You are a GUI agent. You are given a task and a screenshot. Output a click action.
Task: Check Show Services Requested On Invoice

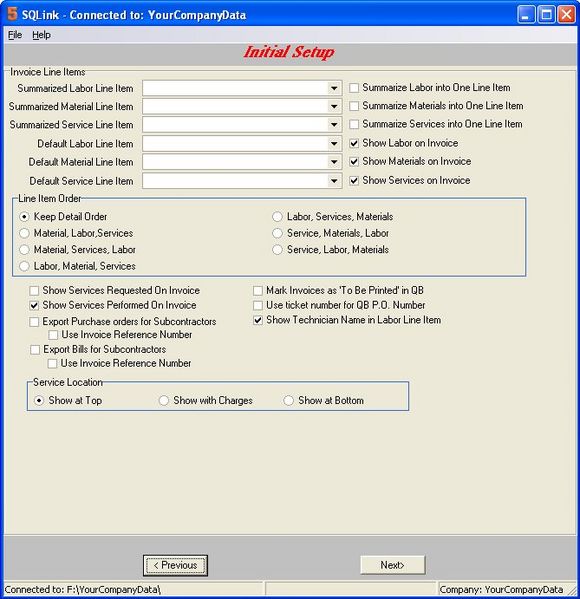[x=34, y=291]
